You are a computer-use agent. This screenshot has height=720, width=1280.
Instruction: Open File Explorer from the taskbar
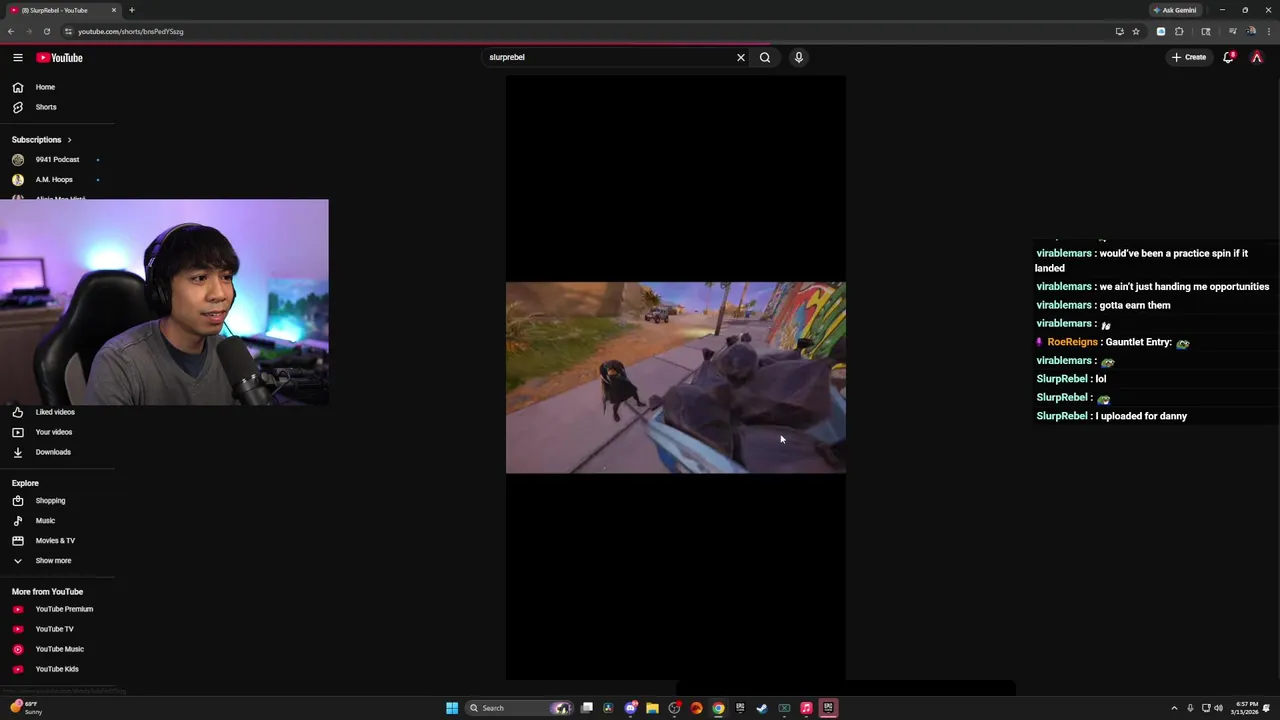pyautogui.click(x=652, y=708)
